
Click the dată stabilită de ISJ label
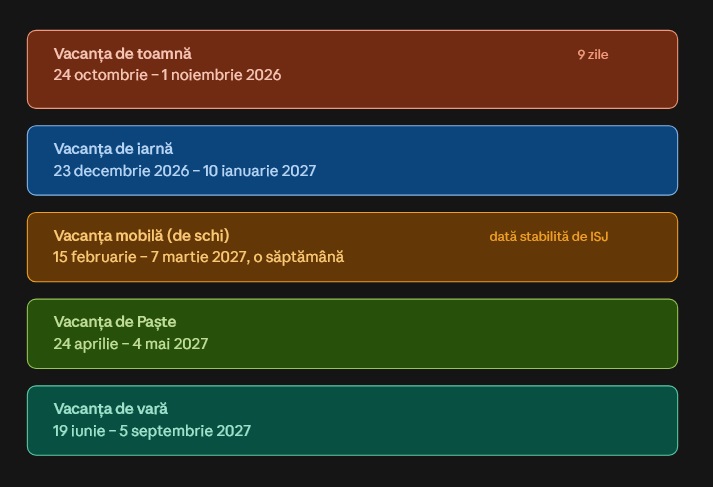pyautogui.click(x=548, y=236)
